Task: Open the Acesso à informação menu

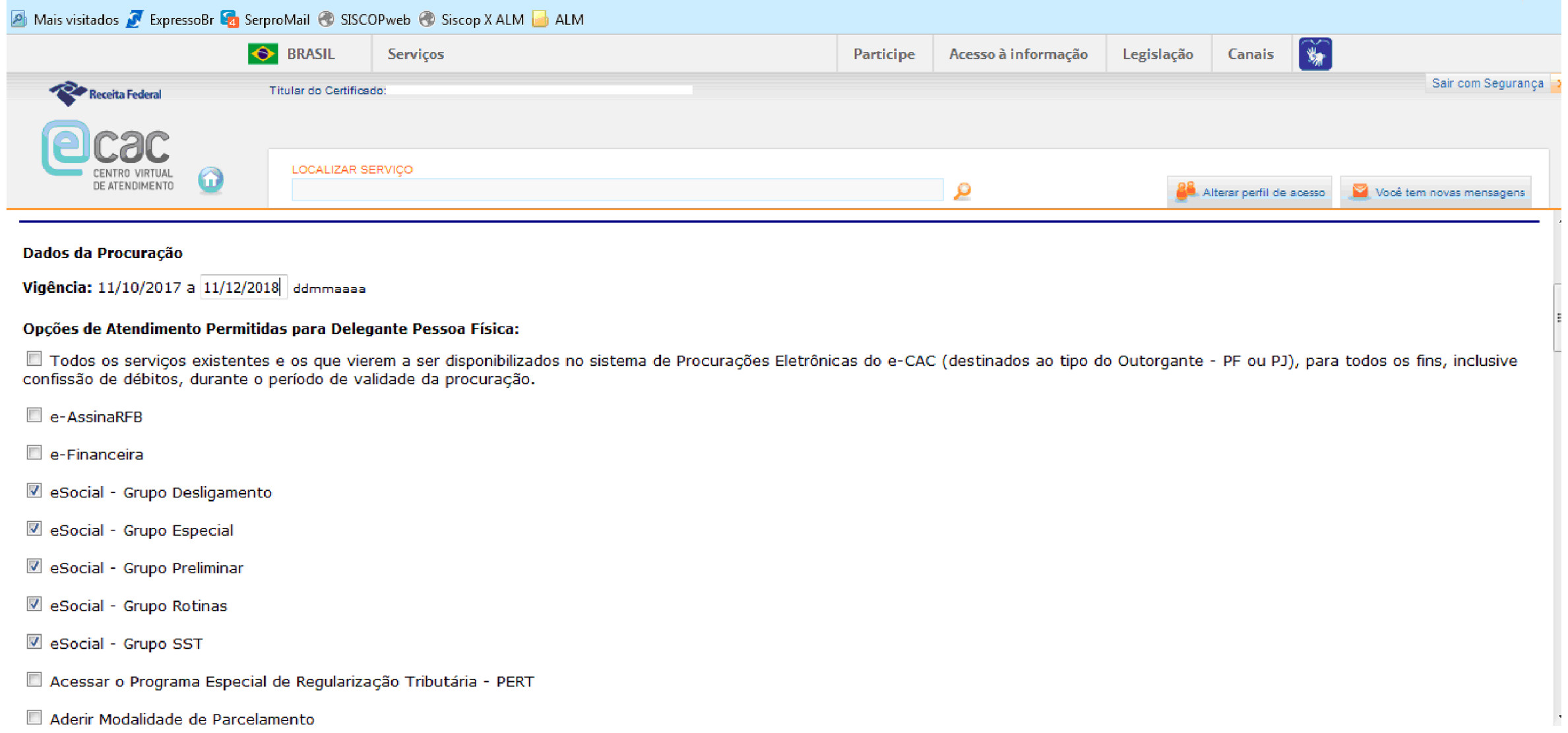Action: (x=1017, y=54)
